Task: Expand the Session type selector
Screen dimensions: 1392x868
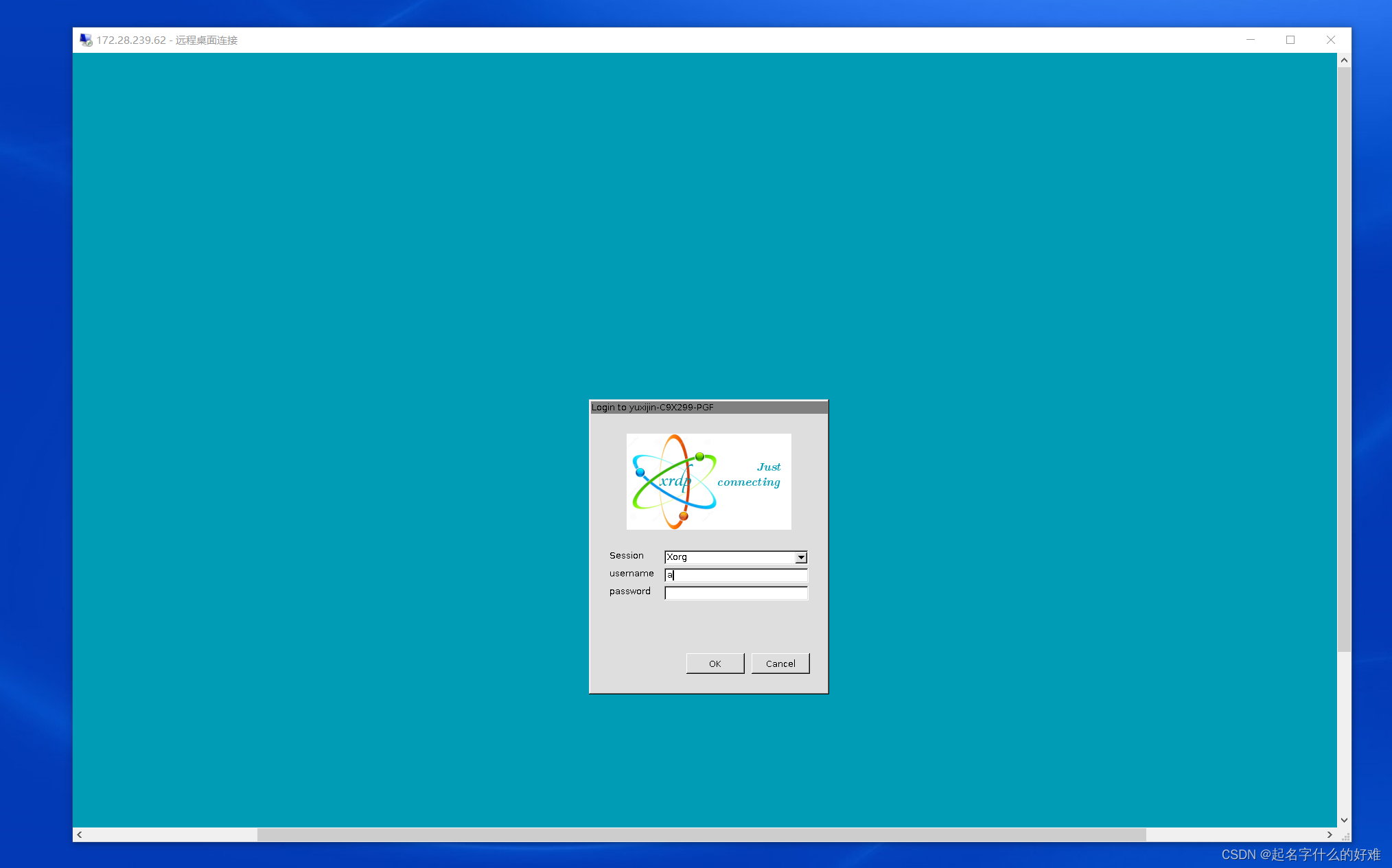Action: [799, 557]
